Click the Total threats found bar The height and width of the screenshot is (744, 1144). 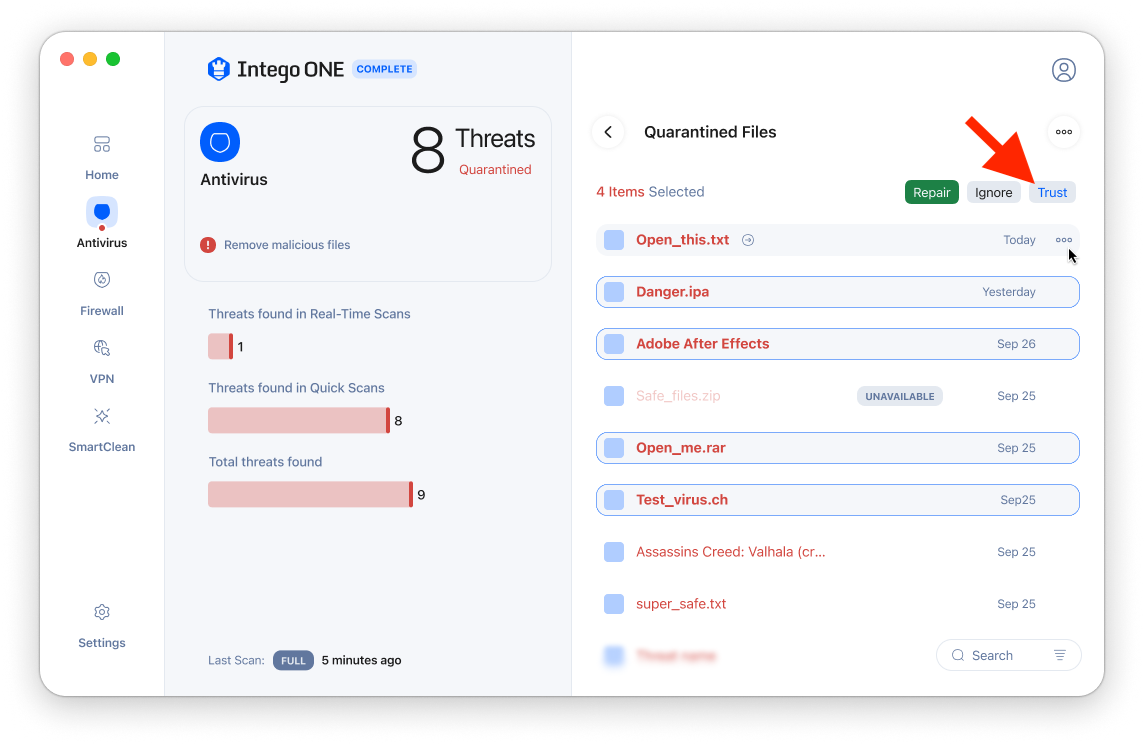311,495
